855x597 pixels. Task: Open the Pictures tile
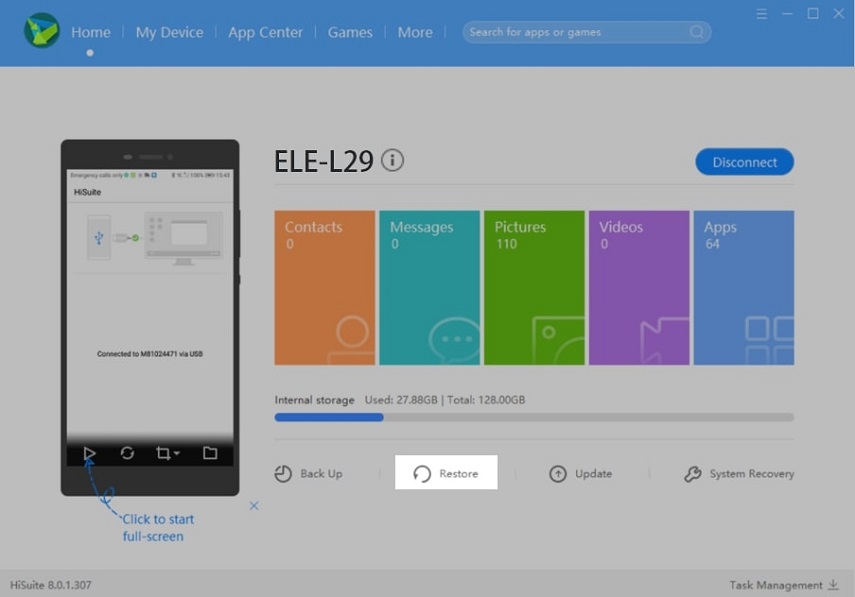[534, 288]
